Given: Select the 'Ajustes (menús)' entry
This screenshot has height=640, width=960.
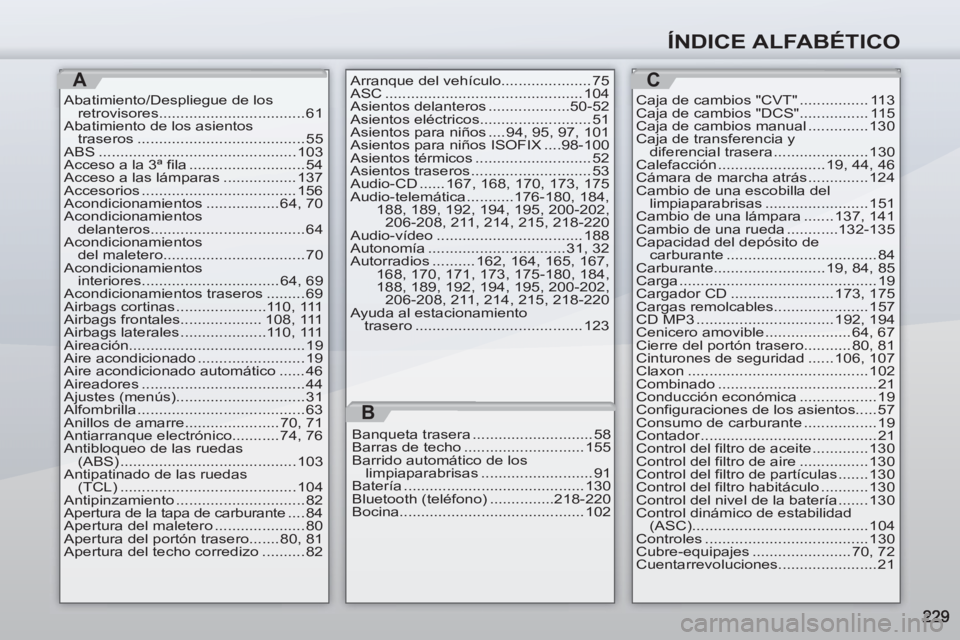Looking at the screenshot, I should (193, 397).
